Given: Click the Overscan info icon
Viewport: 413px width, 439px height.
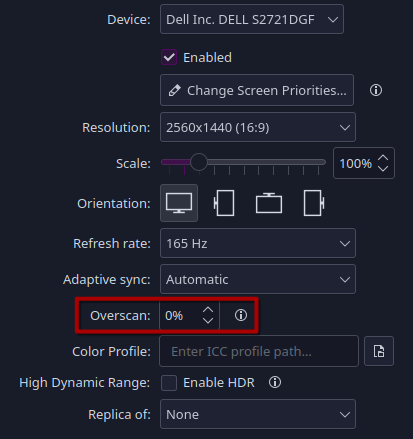Looking at the screenshot, I should [x=241, y=315].
